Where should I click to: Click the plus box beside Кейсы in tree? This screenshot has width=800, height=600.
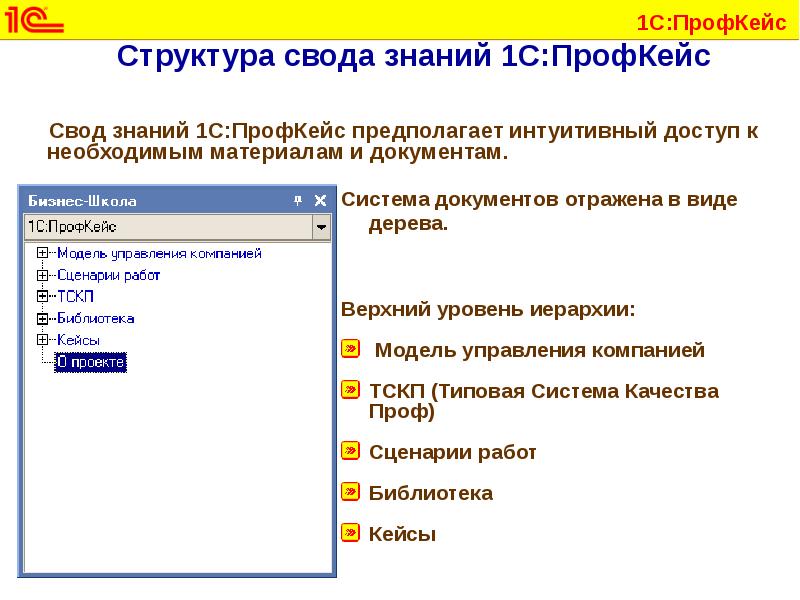[x=42, y=340]
